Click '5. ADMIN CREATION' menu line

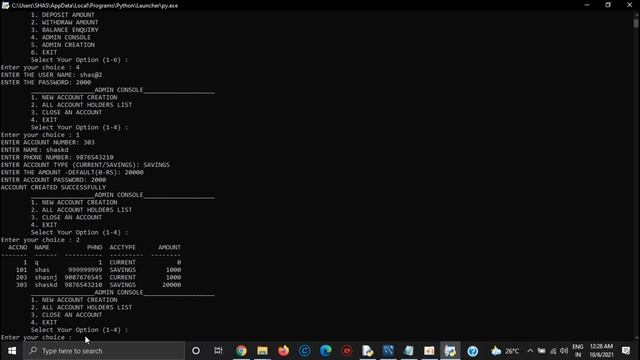coord(63,45)
